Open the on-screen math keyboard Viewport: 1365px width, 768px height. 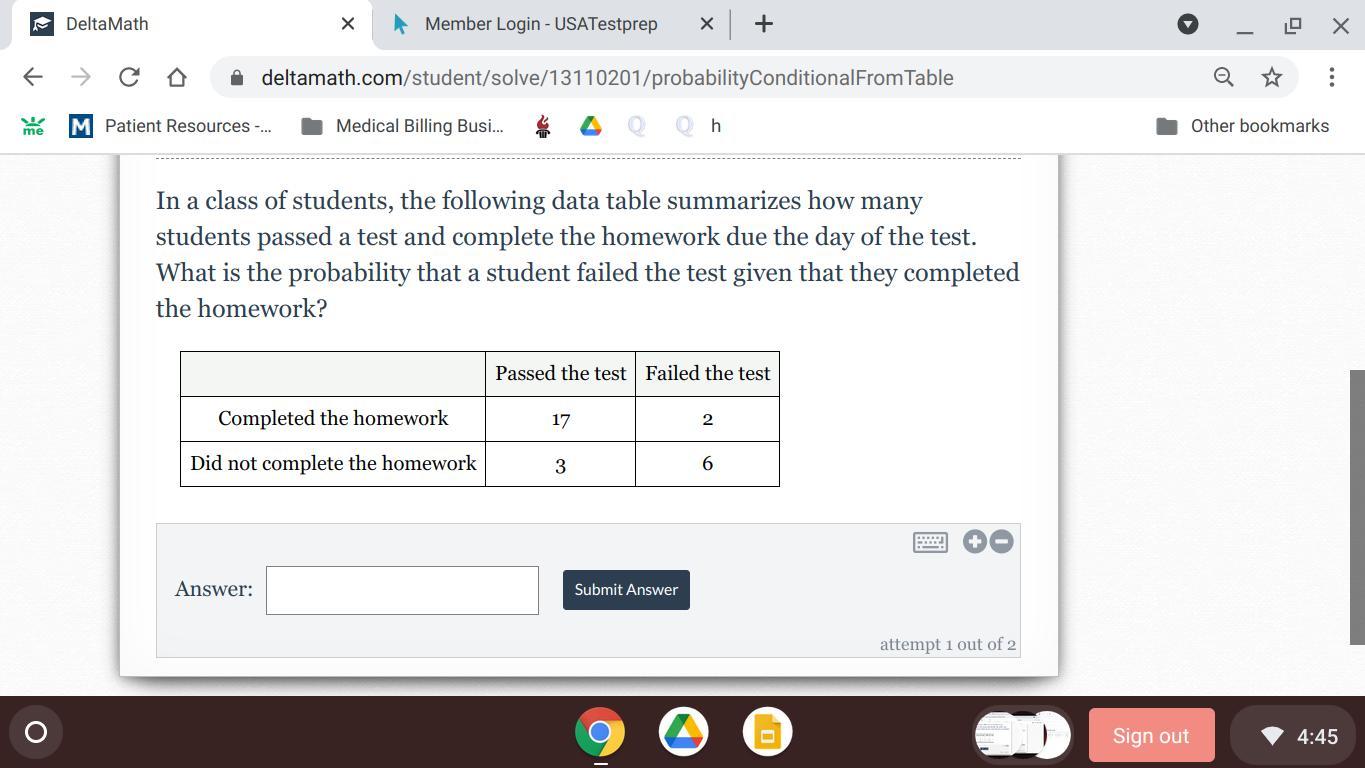pos(930,542)
